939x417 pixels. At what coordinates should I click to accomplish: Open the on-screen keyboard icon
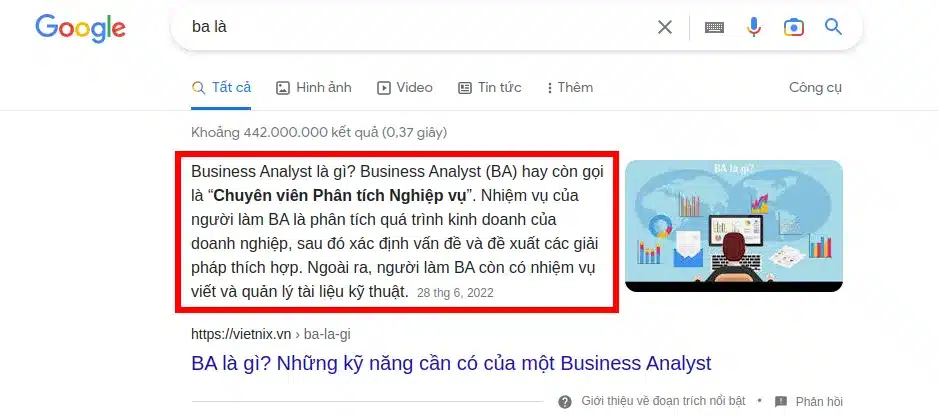click(x=714, y=27)
